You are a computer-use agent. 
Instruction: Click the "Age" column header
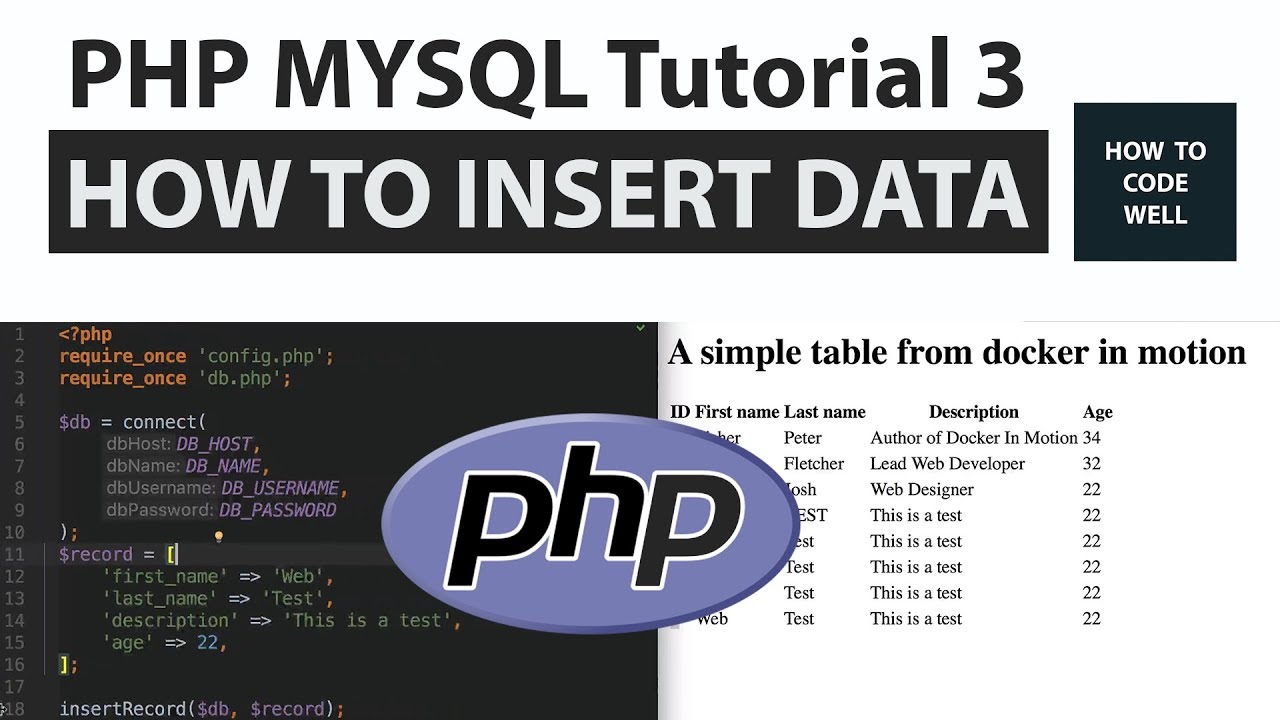(x=1098, y=412)
